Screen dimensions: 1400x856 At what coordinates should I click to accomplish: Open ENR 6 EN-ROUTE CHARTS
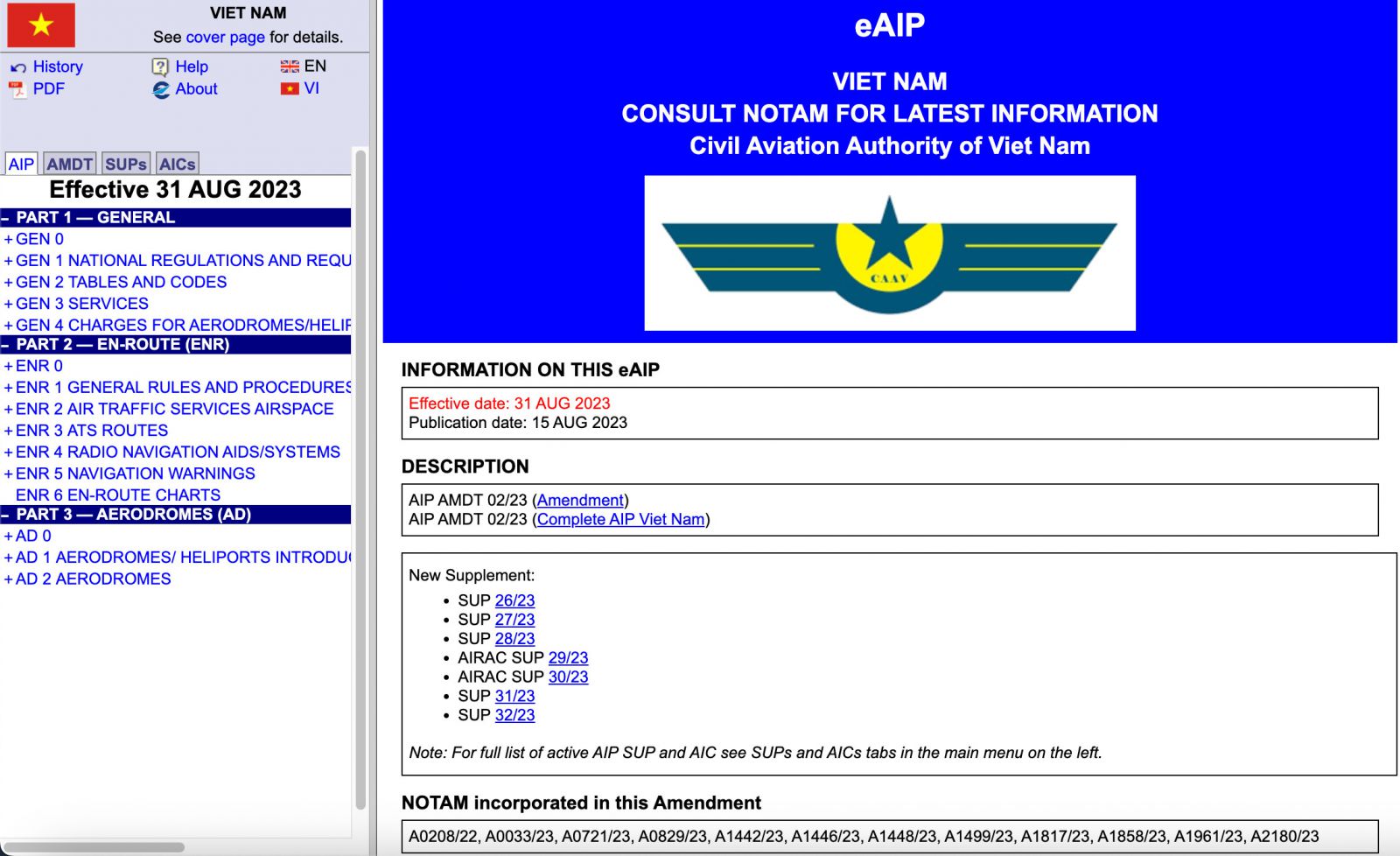point(118,495)
